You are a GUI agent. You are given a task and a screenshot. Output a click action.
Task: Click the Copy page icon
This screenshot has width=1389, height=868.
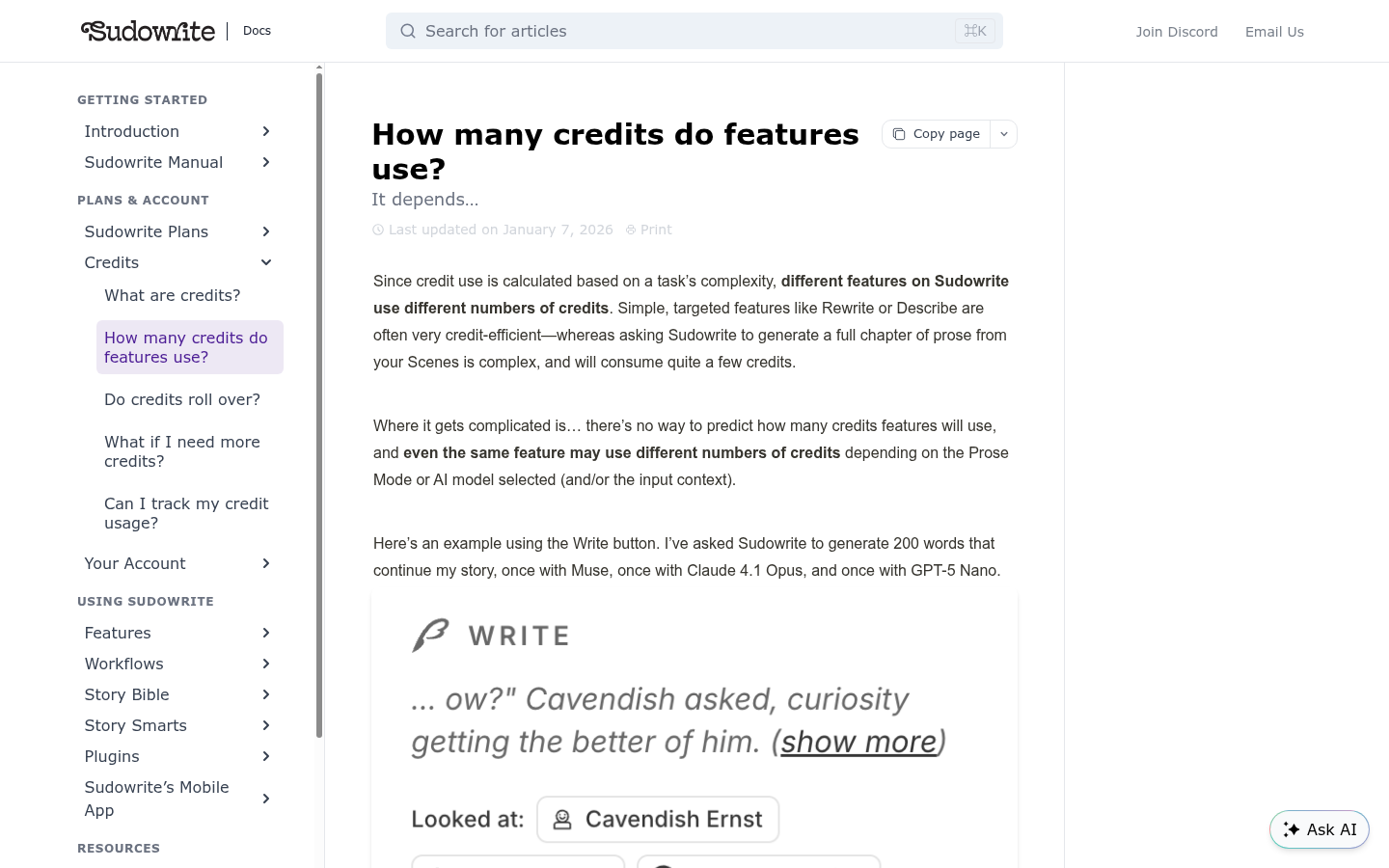point(899,134)
